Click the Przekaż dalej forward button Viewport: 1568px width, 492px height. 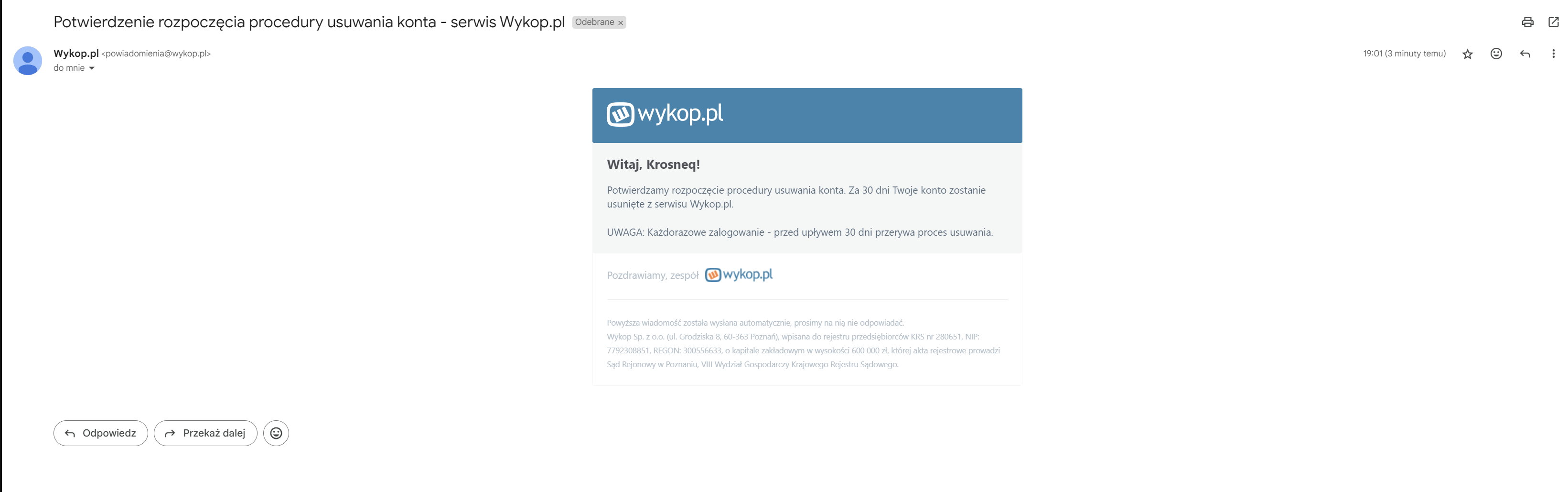[205, 433]
